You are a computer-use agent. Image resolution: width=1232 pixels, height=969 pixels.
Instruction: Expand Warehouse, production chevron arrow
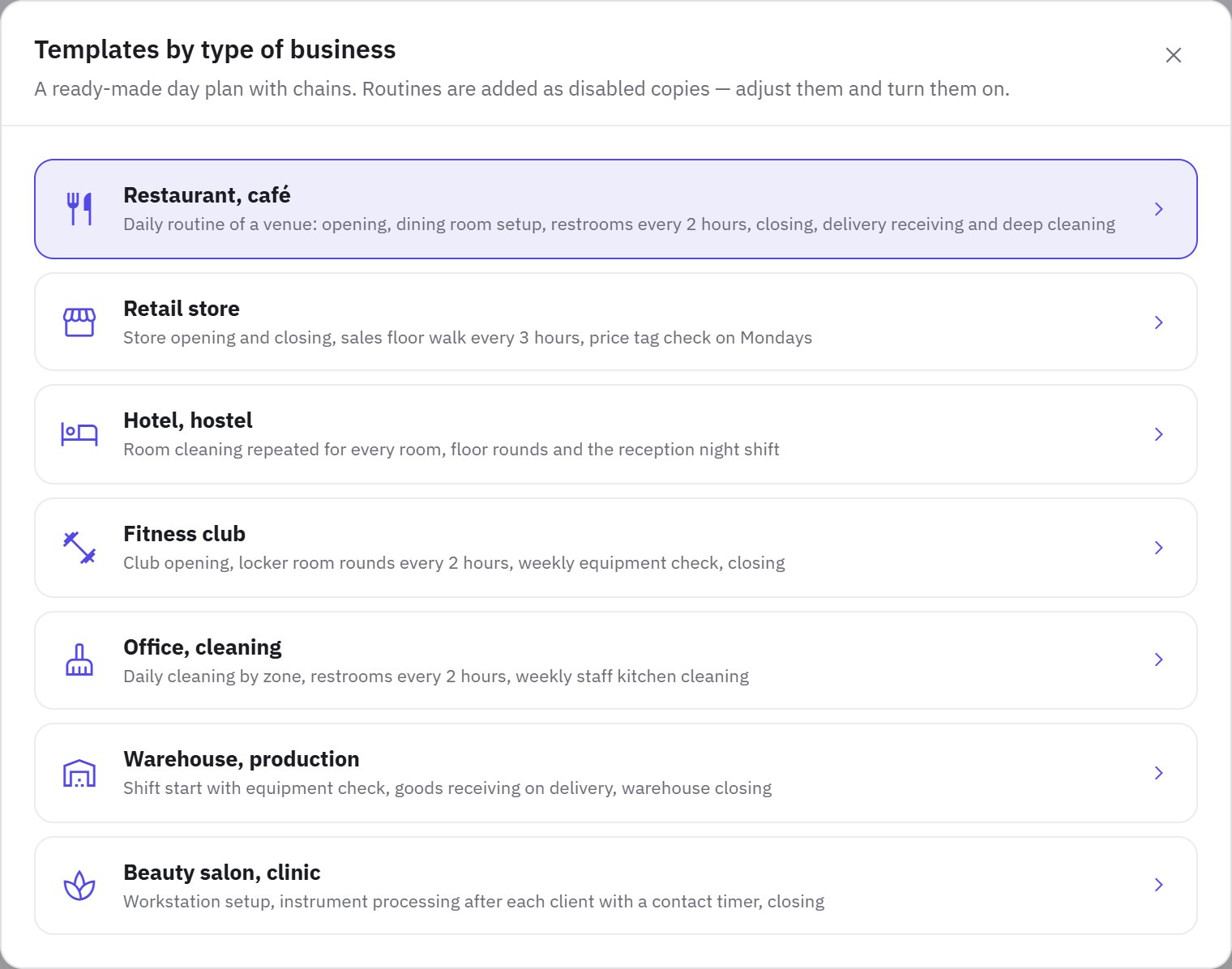pyautogui.click(x=1159, y=773)
